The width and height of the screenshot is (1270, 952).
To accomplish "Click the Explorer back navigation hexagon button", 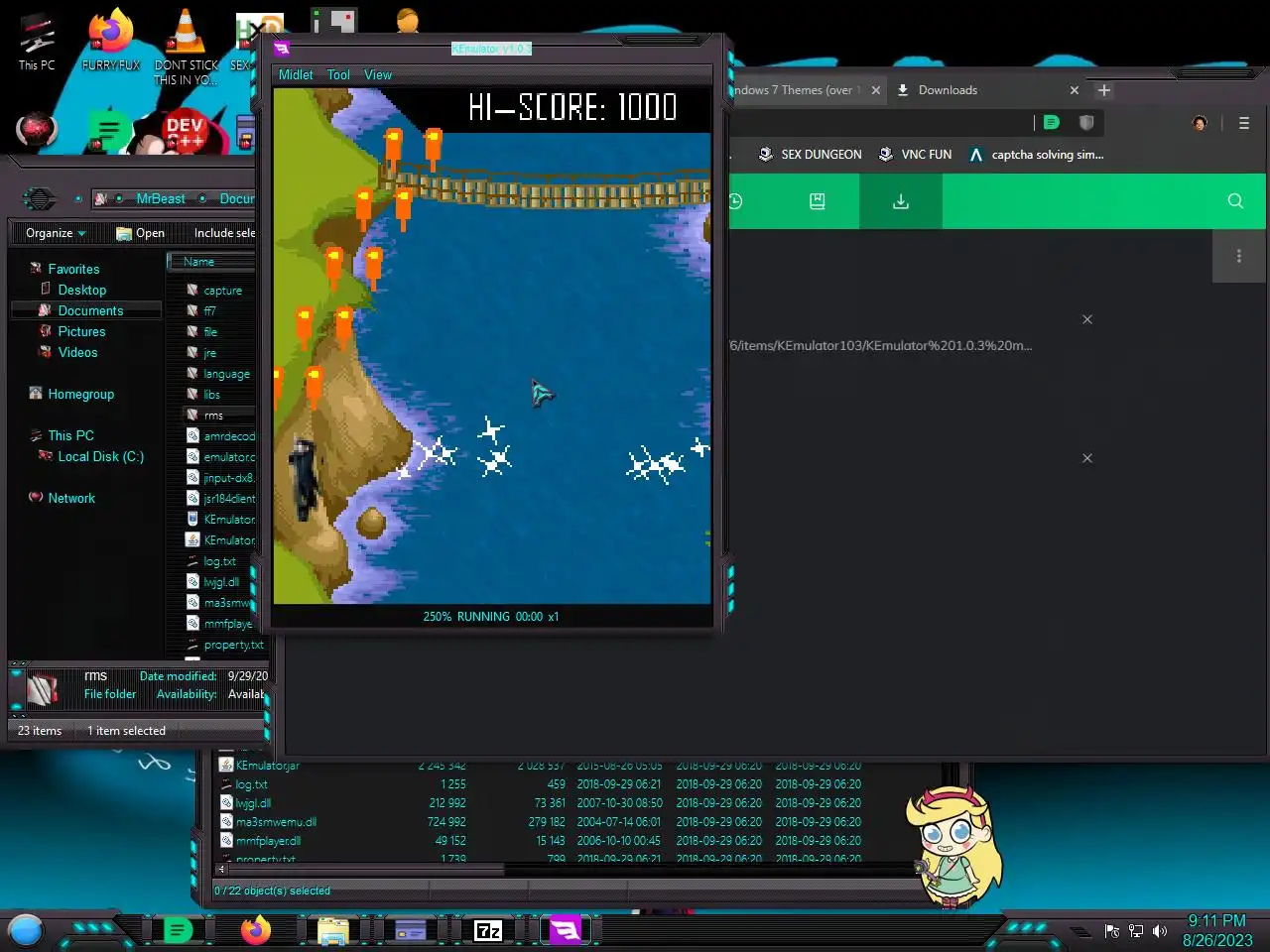I will 39,198.
